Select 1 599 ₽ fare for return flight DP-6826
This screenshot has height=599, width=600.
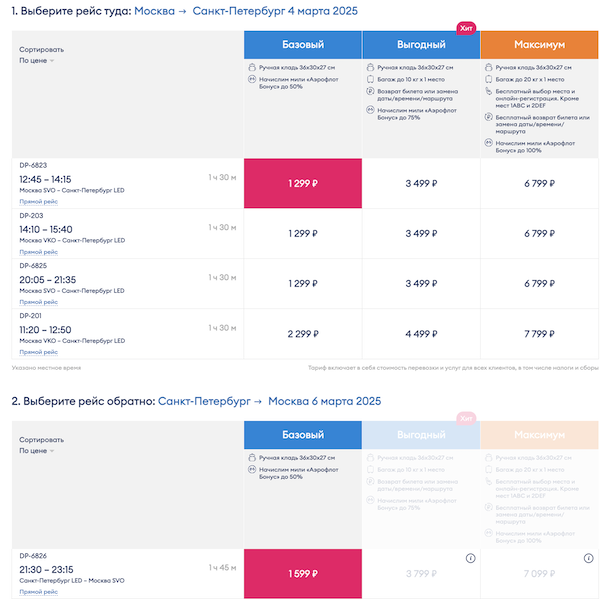pyautogui.click(x=302, y=573)
